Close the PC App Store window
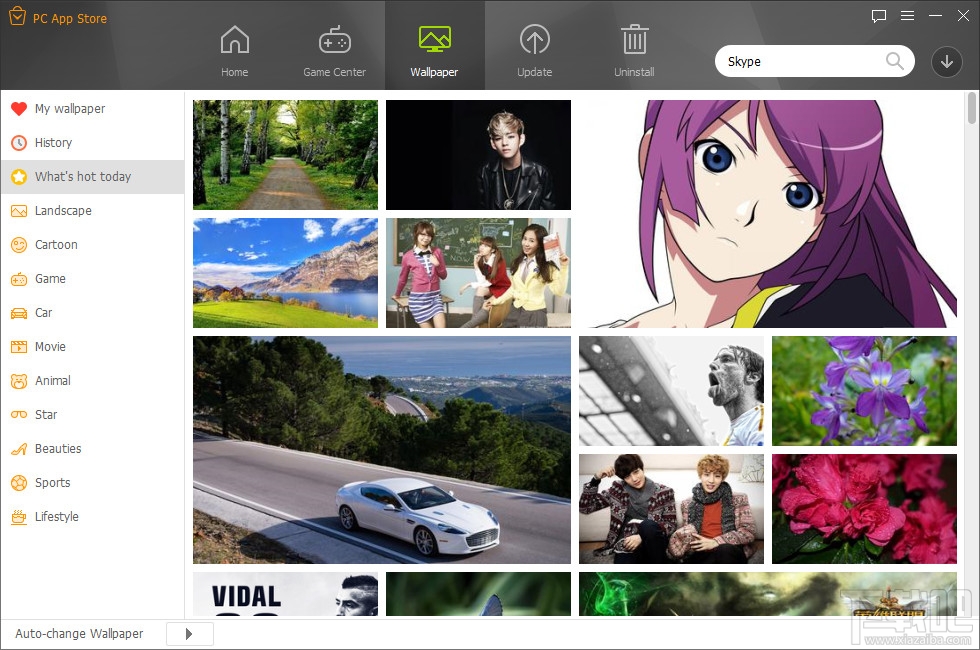Viewport: 980px width, 650px height. 963,16
